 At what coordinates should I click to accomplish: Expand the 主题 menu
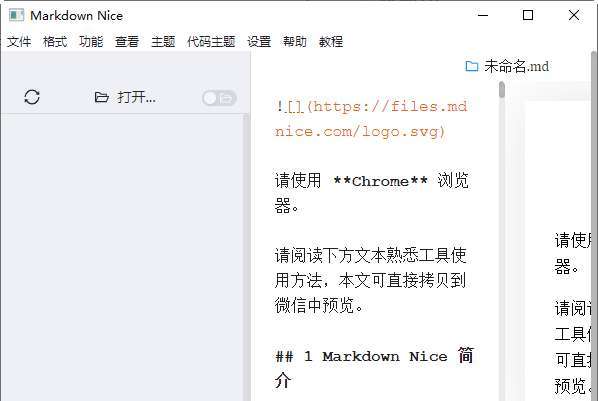pyautogui.click(x=163, y=41)
